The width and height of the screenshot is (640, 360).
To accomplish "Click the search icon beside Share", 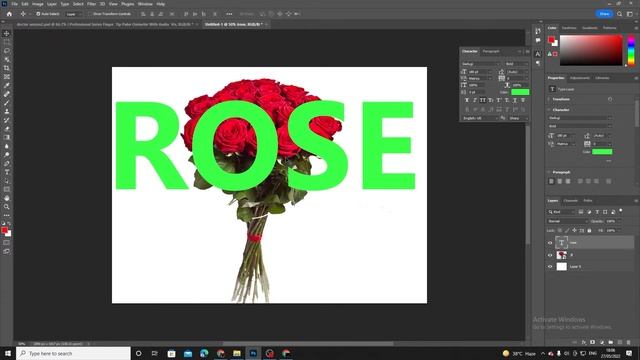I will [x=620, y=14].
